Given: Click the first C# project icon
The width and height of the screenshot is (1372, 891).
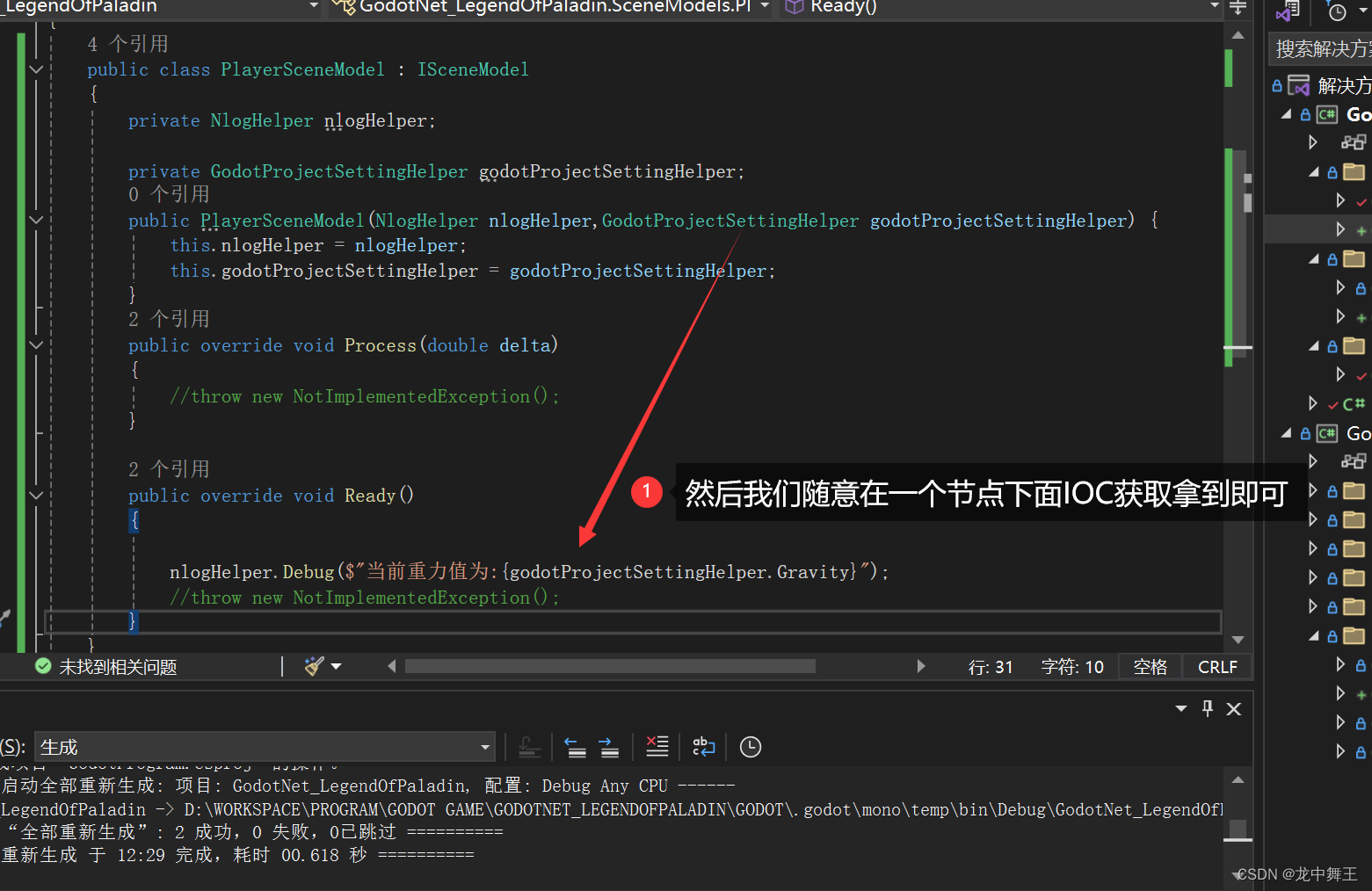Looking at the screenshot, I should (1327, 114).
